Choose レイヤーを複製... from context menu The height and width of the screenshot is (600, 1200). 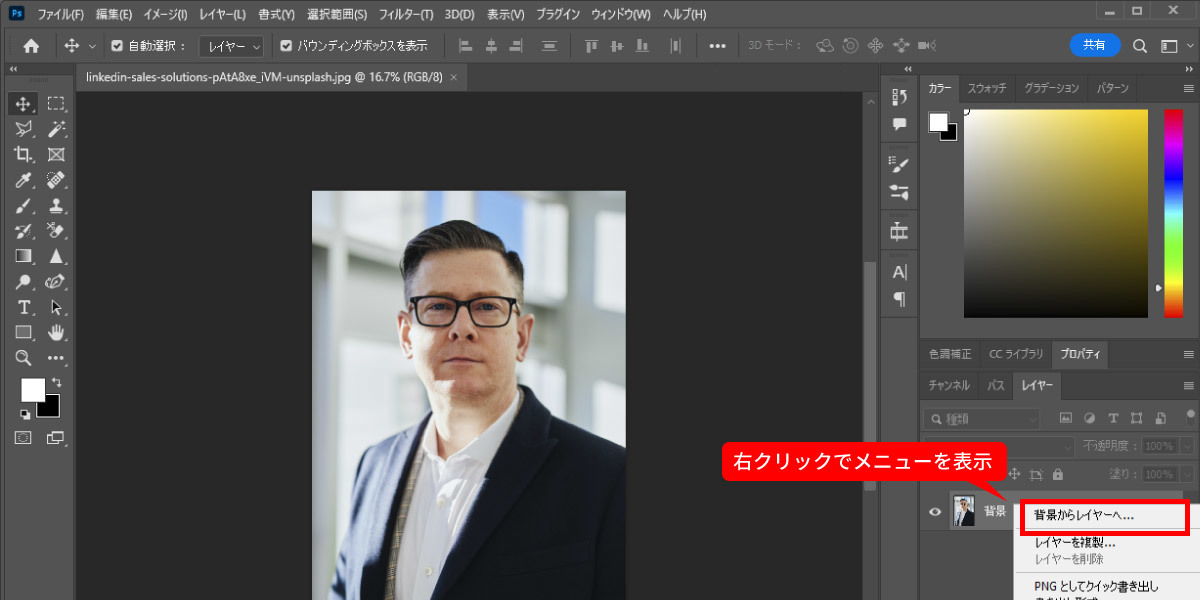(x=1075, y=542)
